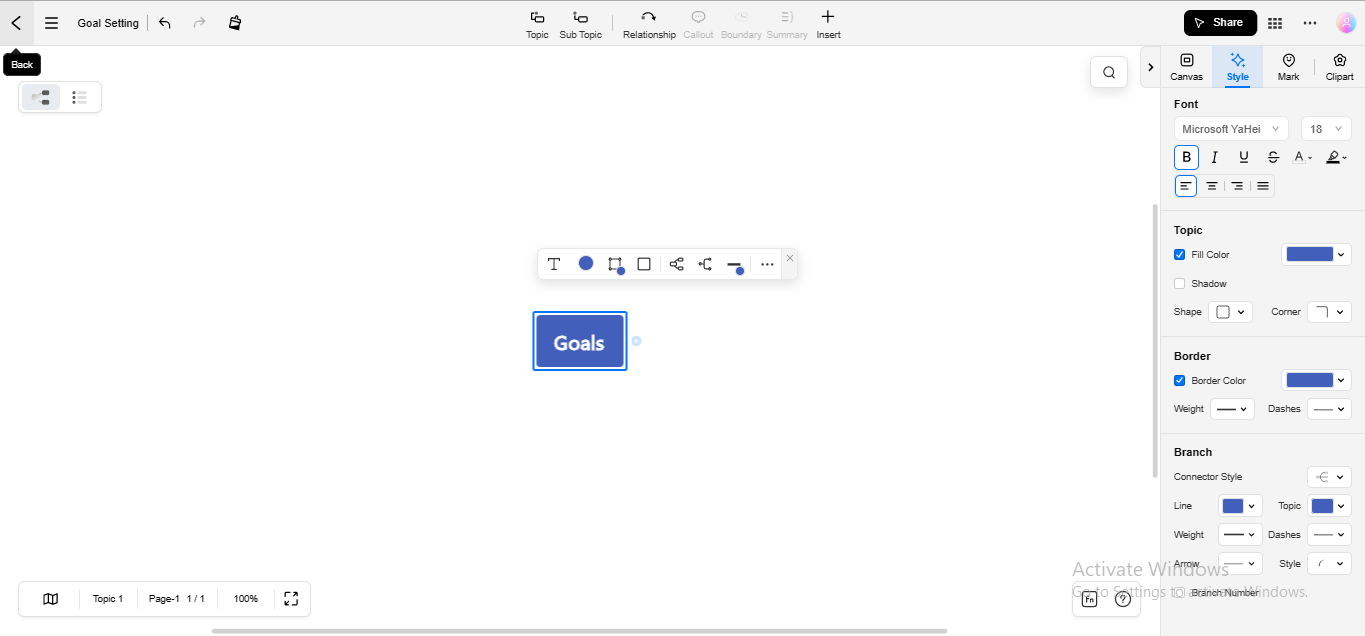This screenshot has height=636, width=1365.
Task: Uncheck the Border Color option
Action: click(1179, 380)
